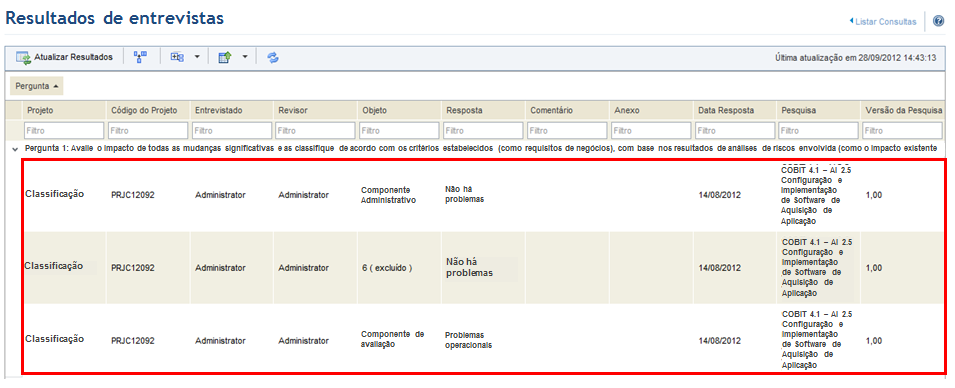Open the export options dropdown arrow

[244, 57]
